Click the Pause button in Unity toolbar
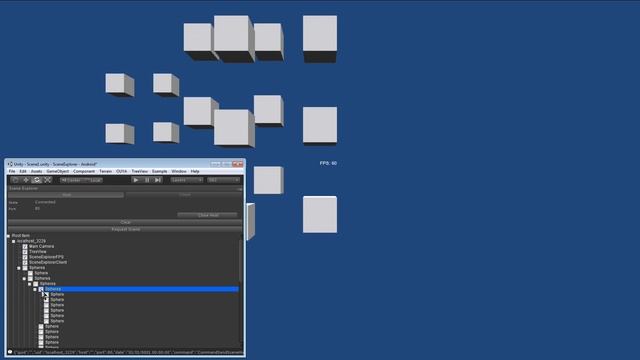 click(x=147, y=180)
